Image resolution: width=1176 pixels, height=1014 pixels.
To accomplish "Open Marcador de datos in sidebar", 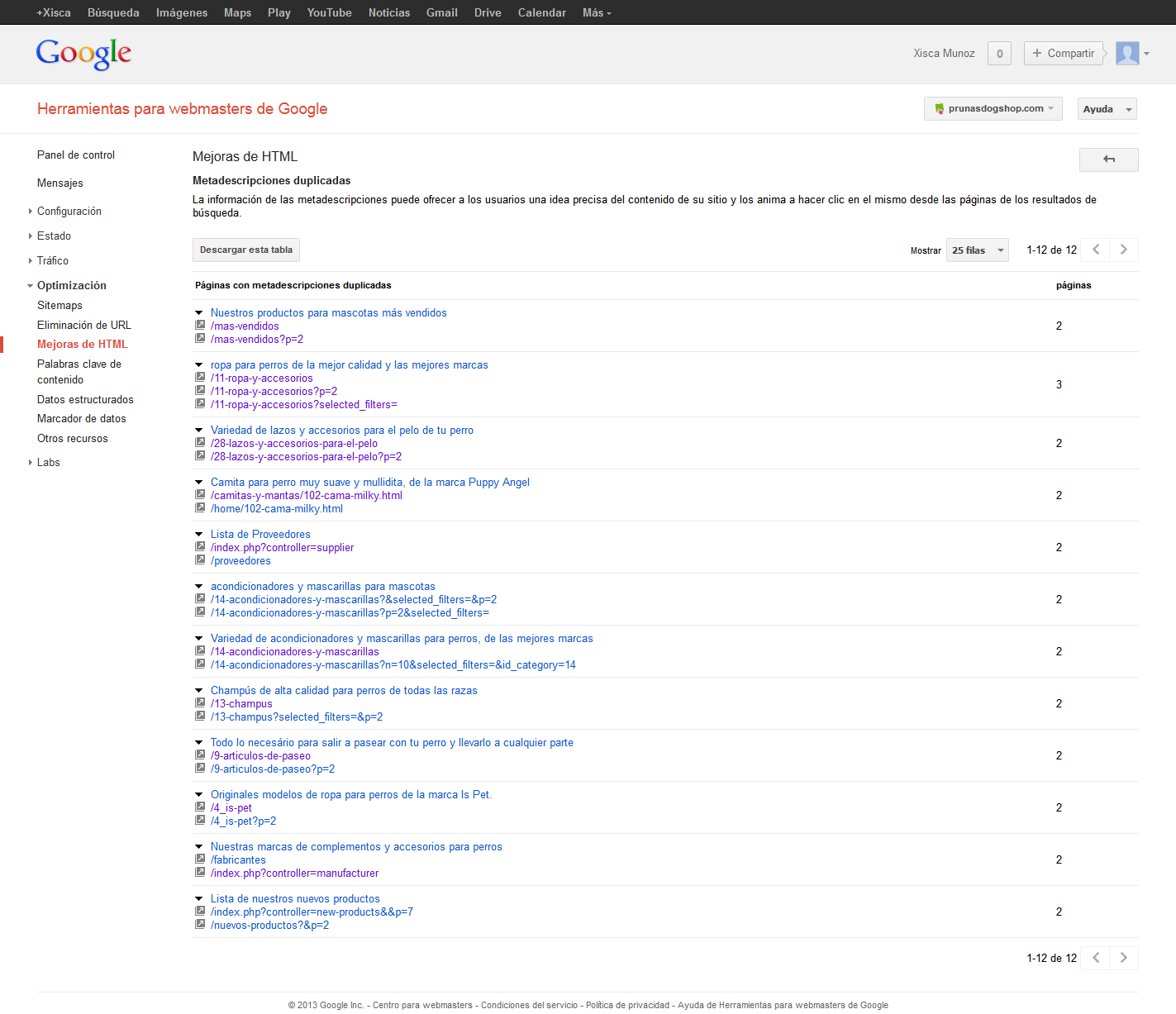I will [x=82, y=419].
